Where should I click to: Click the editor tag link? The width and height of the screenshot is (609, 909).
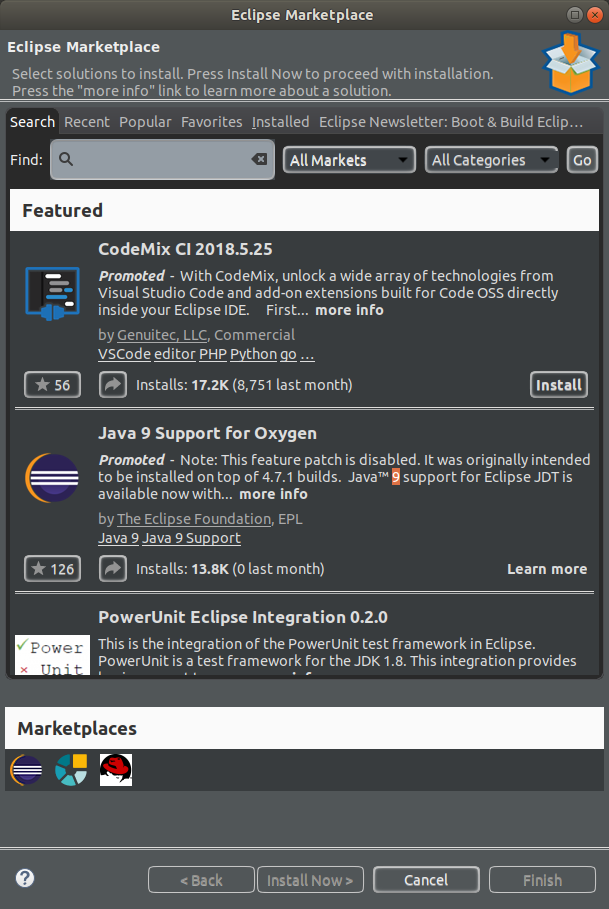[175, 354]
